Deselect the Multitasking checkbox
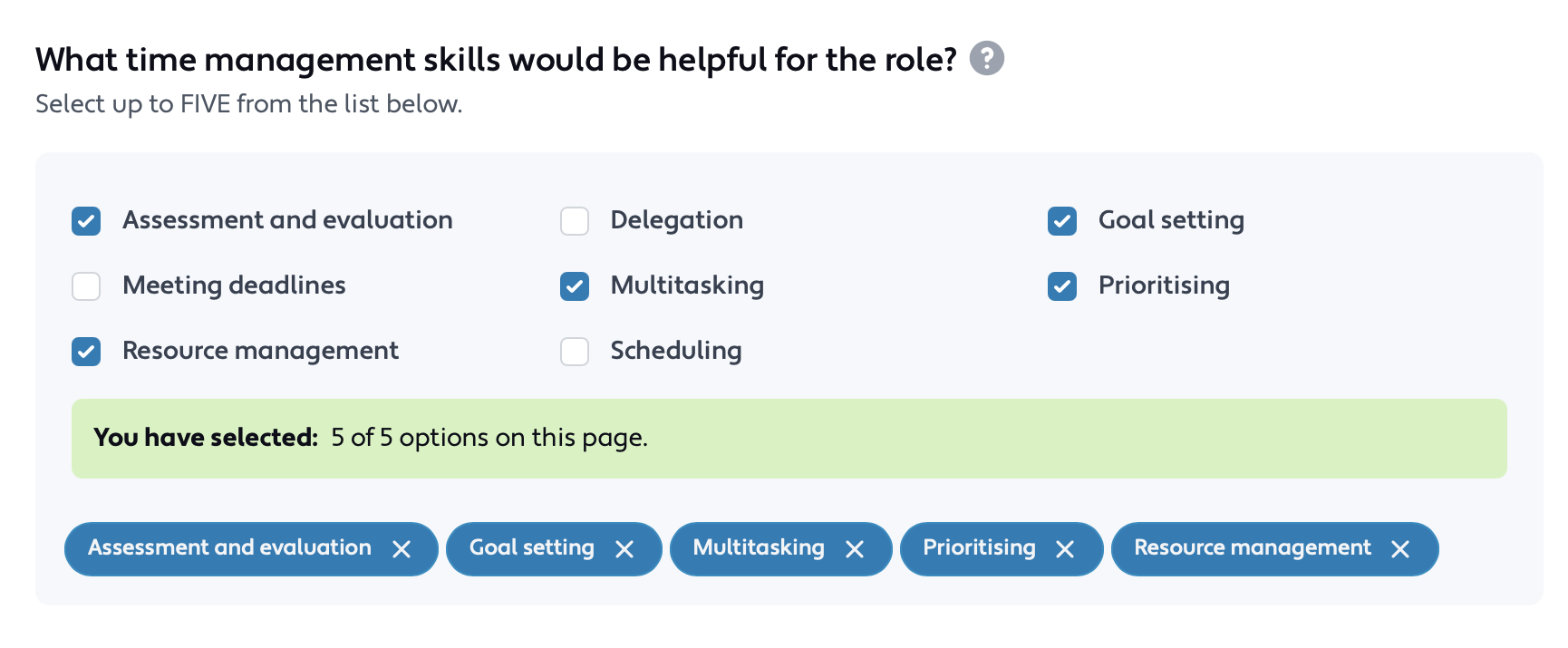Viewport: 1568px width, 648px height. tap(575, 286)
